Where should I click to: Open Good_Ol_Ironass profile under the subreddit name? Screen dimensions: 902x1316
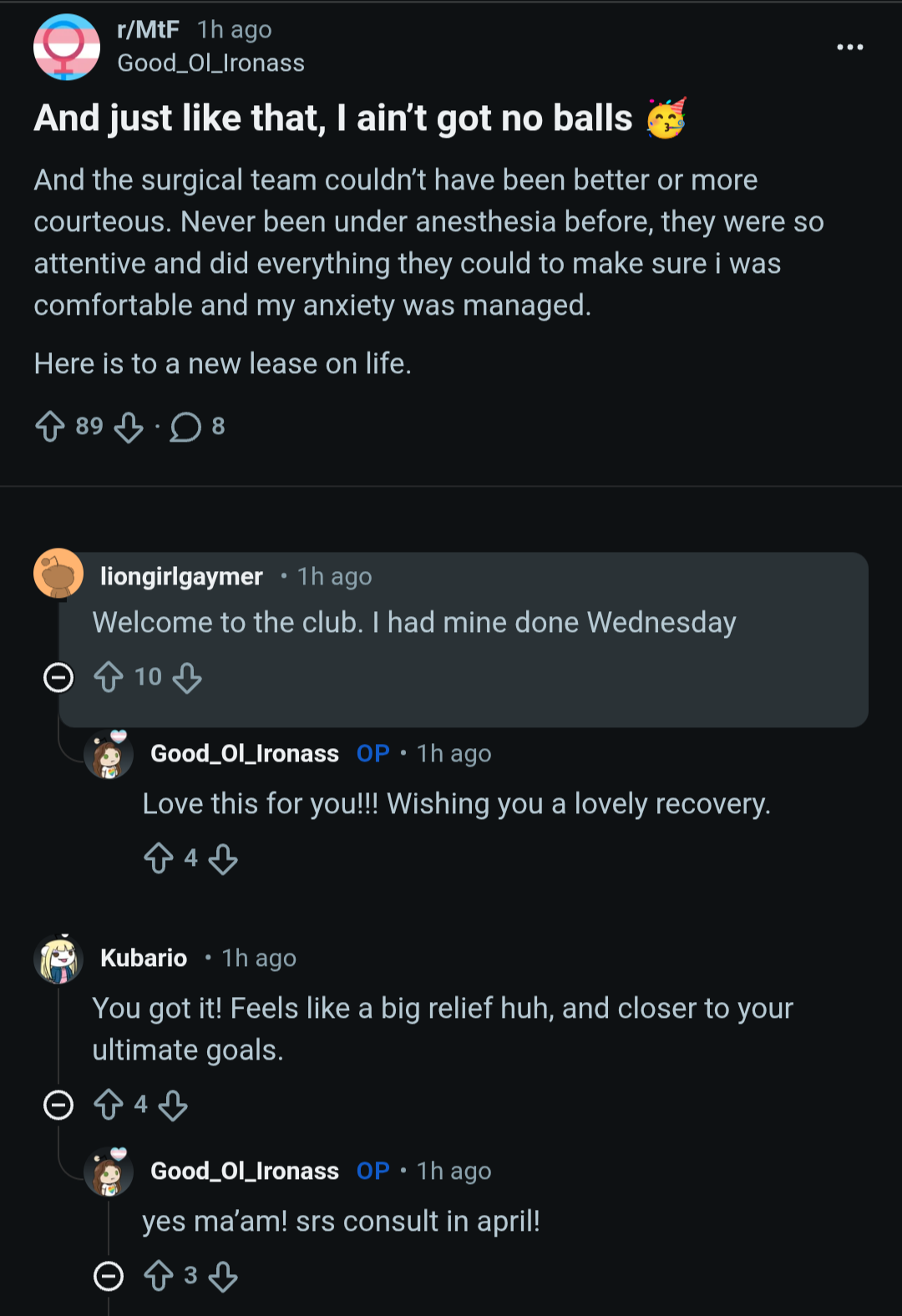pos(211,63)
